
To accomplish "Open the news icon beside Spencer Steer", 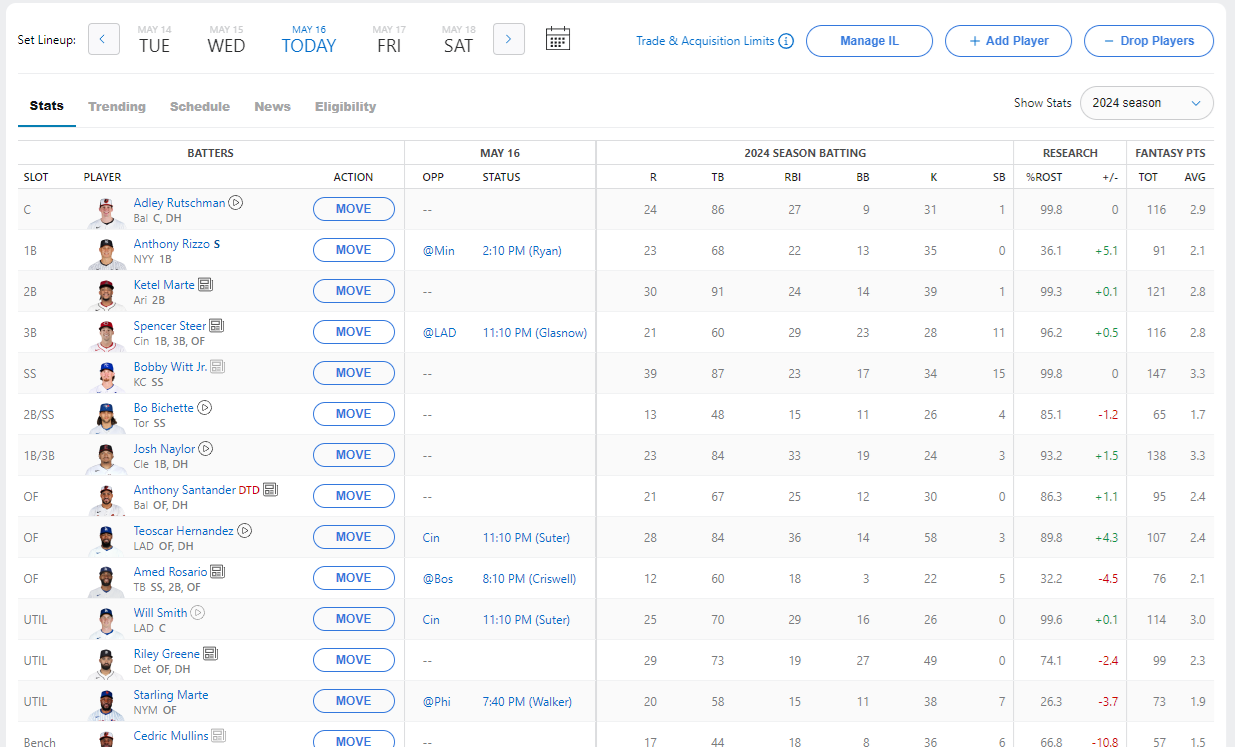I will [x=217, y=326].
